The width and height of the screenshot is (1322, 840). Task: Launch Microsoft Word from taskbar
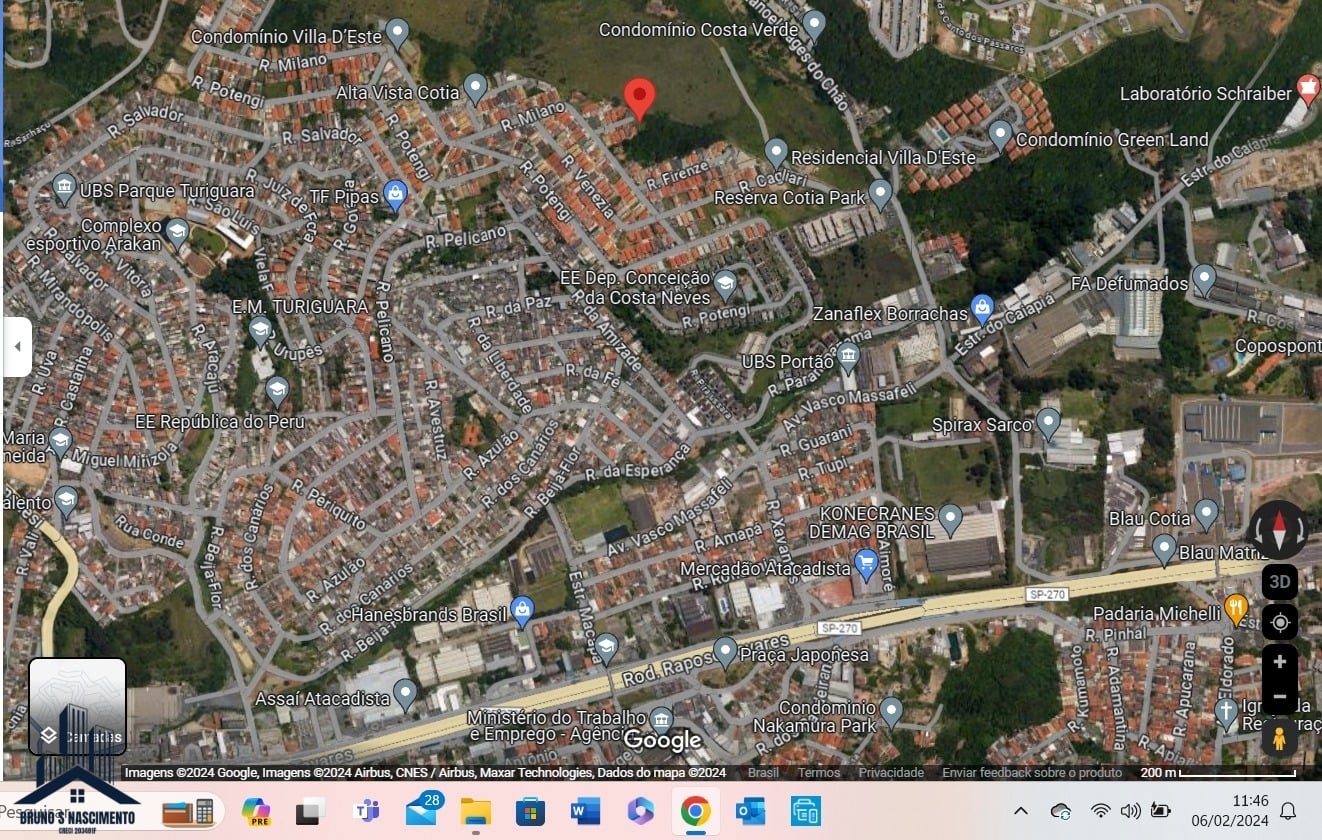(x=585, y=811)
